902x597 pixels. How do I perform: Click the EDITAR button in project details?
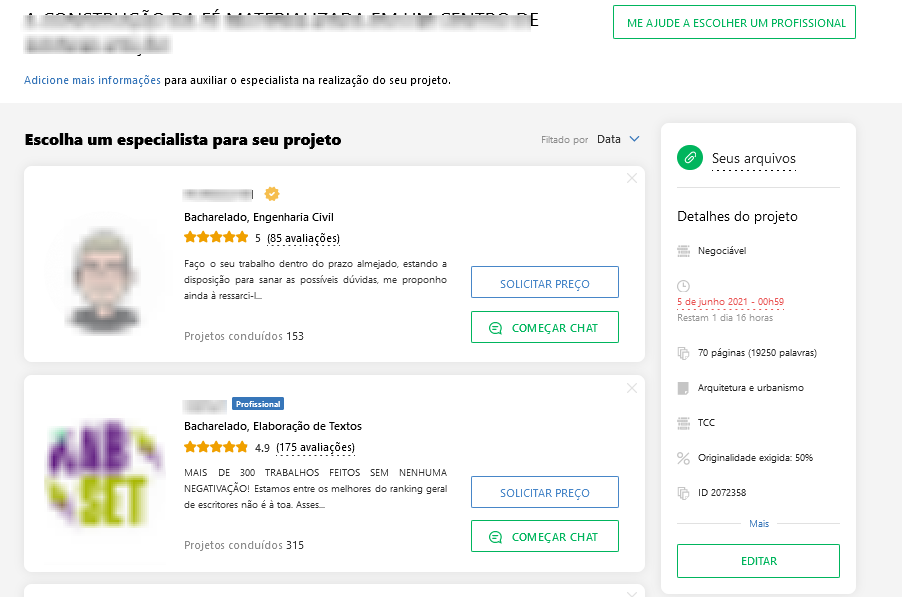click(758, 561)
